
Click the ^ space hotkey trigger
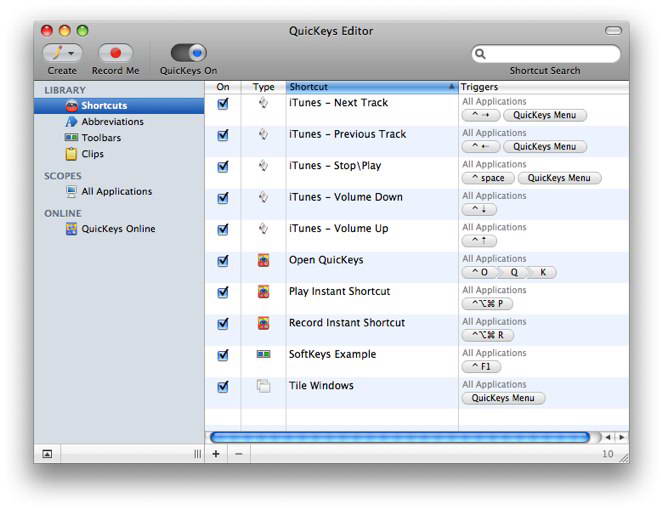[488, 178]
